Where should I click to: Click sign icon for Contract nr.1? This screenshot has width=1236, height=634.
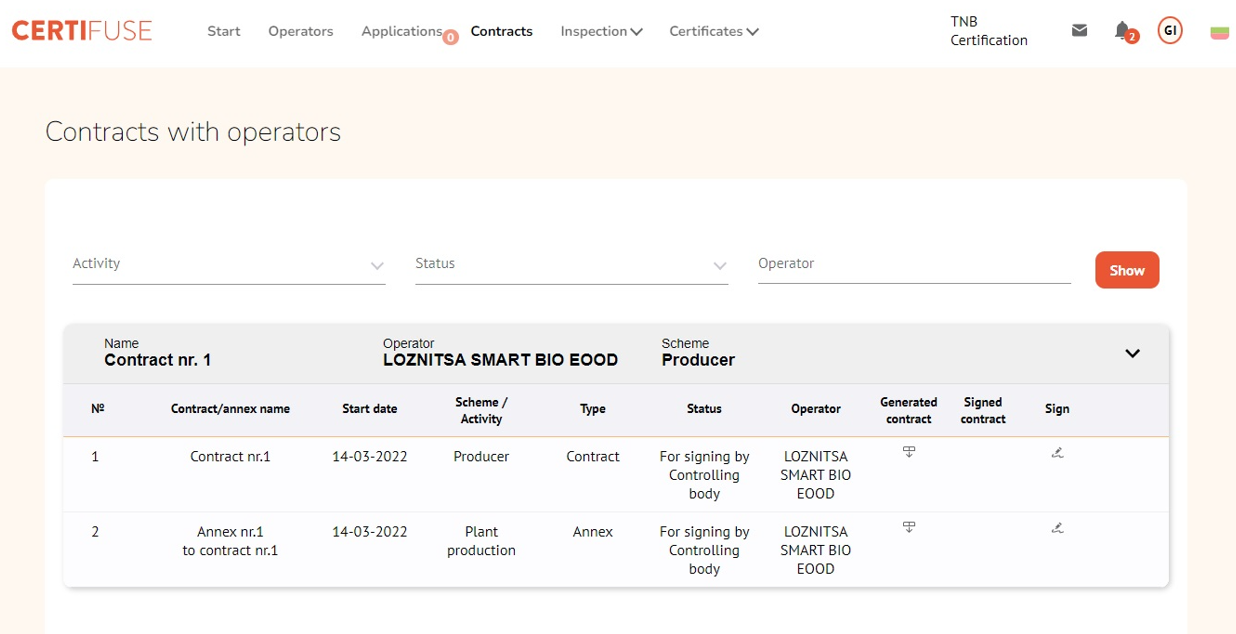(x=1057, y=453)
